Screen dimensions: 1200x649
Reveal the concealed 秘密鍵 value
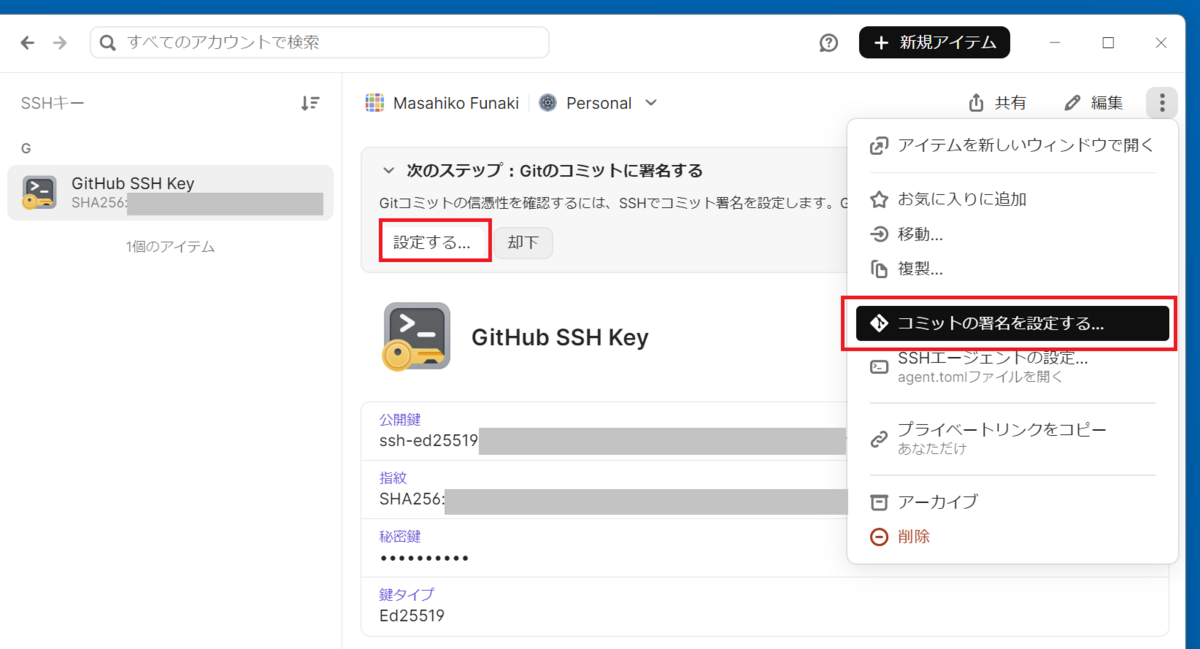click(424, 558)
